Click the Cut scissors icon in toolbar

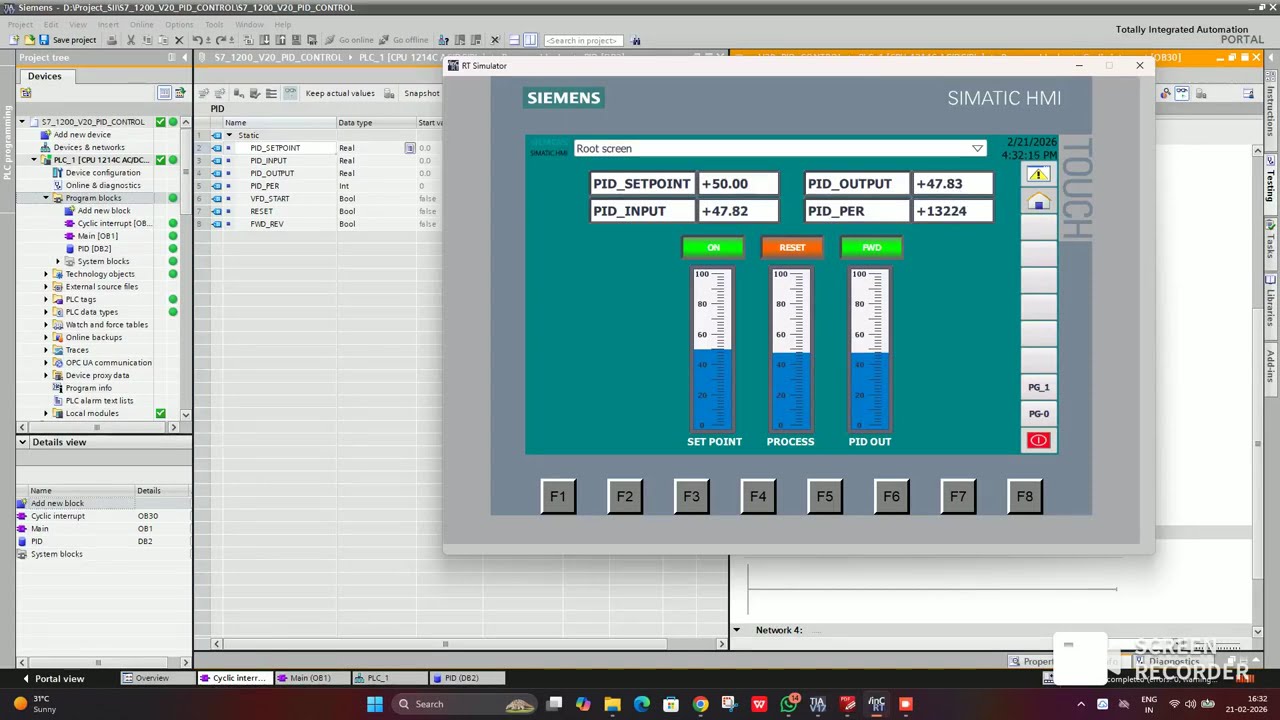coord(131,40)
